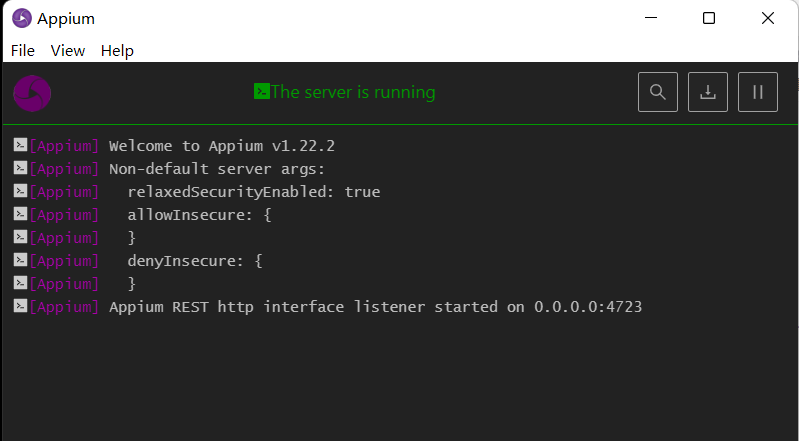
Task: Open the File menu
Action: [22, 50]
